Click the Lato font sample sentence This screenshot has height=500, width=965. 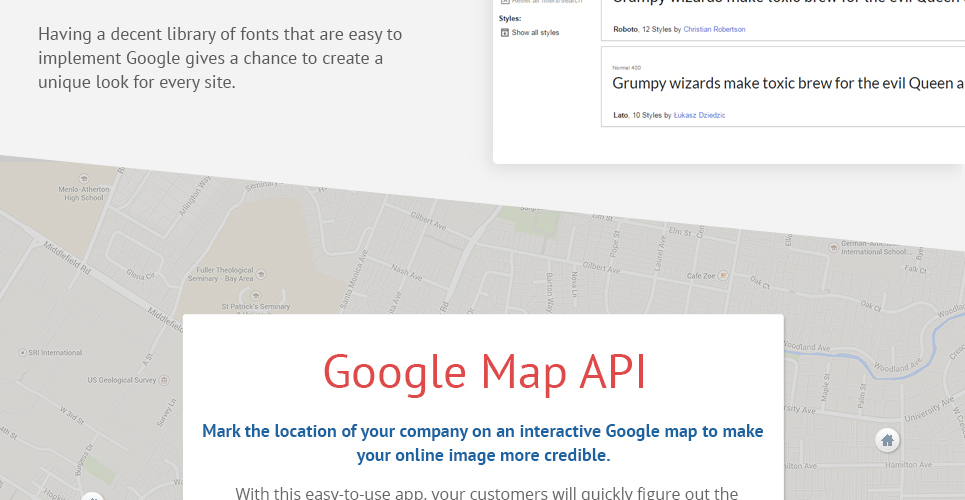pyautogui.click(x=788, y=84)
